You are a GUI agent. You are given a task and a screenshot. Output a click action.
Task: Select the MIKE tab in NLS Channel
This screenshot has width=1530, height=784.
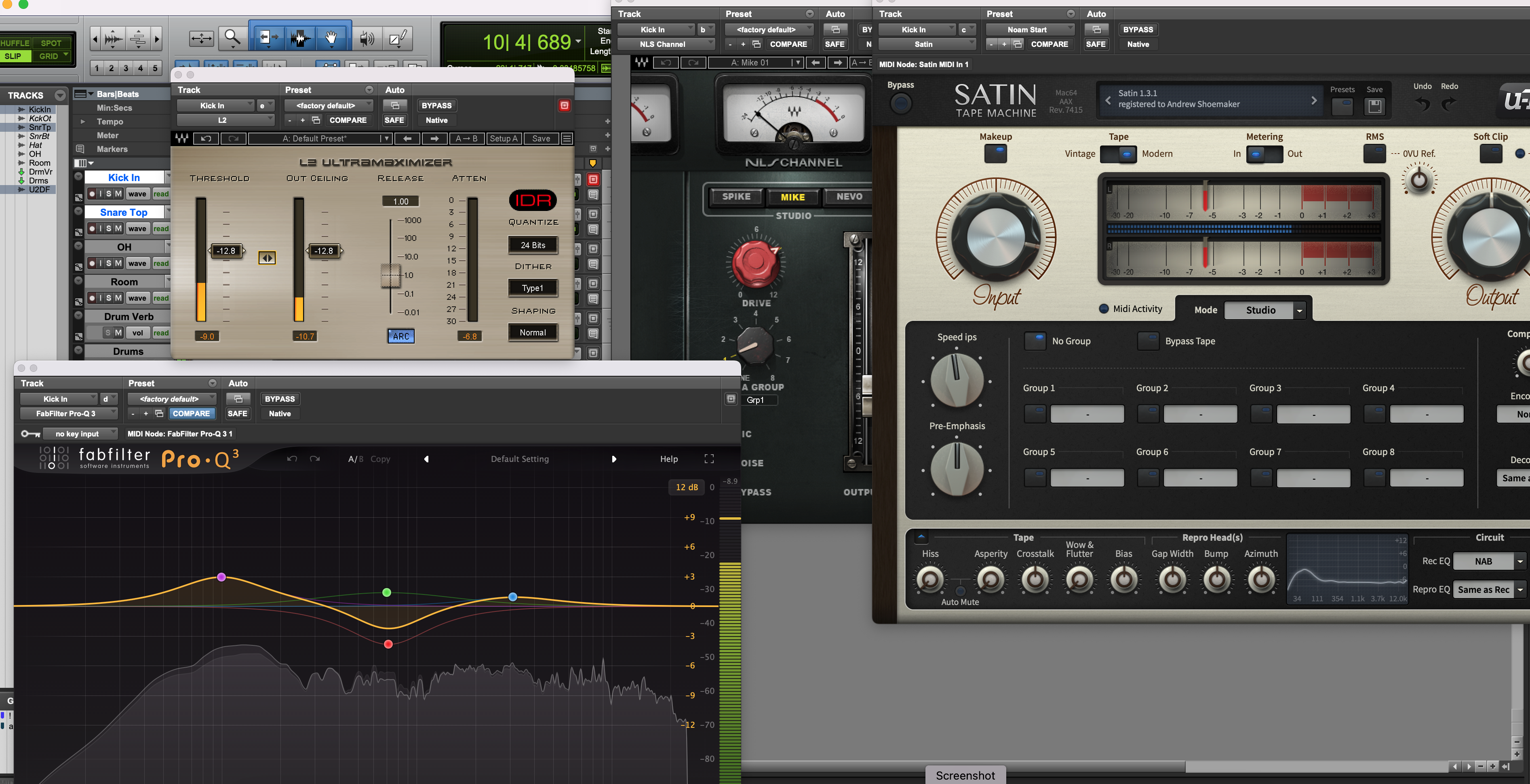pyautogui.click(x=792, y=196)
